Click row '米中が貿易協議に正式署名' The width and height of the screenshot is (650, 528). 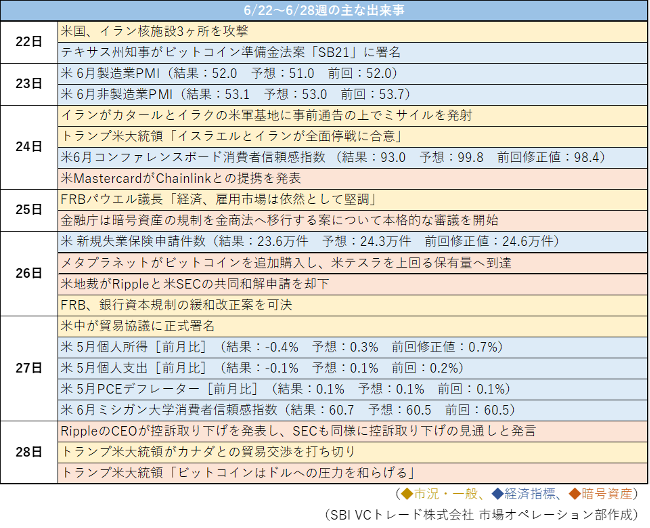coord(352,326)
